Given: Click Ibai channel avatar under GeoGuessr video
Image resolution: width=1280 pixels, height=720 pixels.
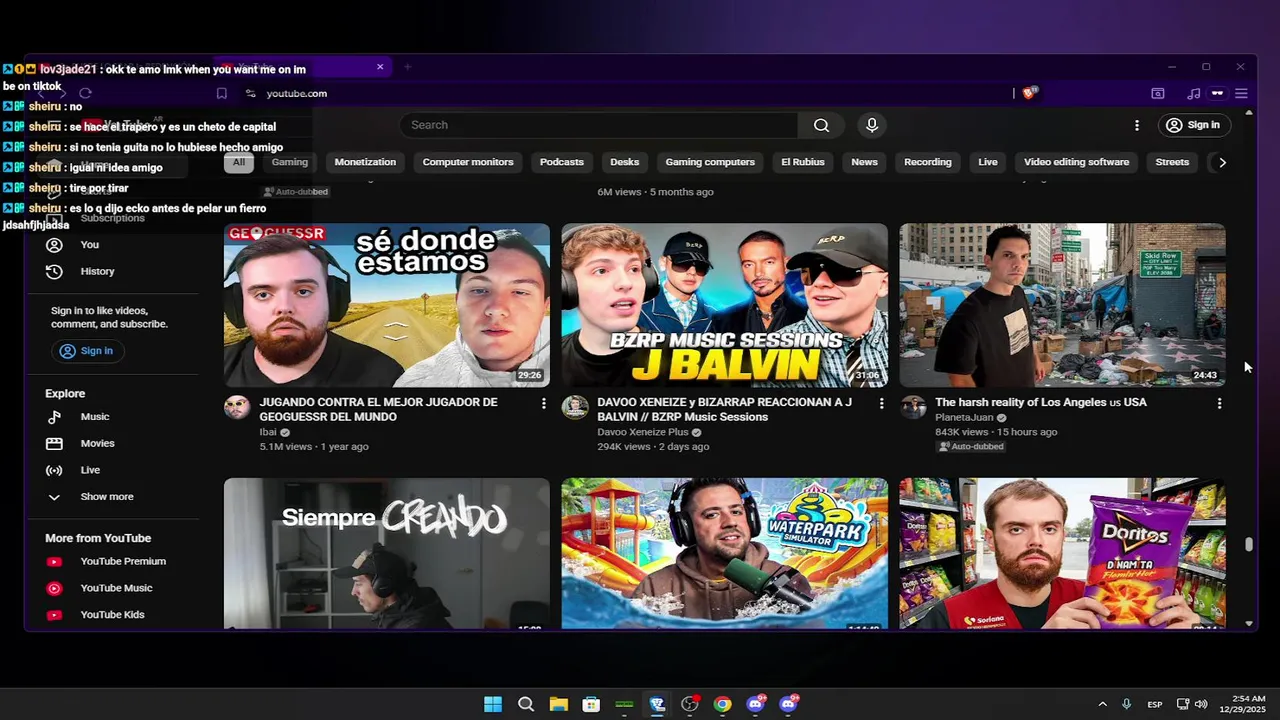Looking at the screenshot, I should click(x=237, y=407).
